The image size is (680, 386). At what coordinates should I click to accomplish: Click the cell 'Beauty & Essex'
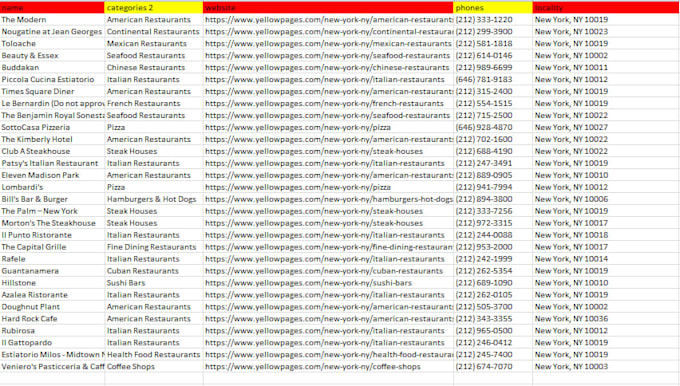click(52, 56)
